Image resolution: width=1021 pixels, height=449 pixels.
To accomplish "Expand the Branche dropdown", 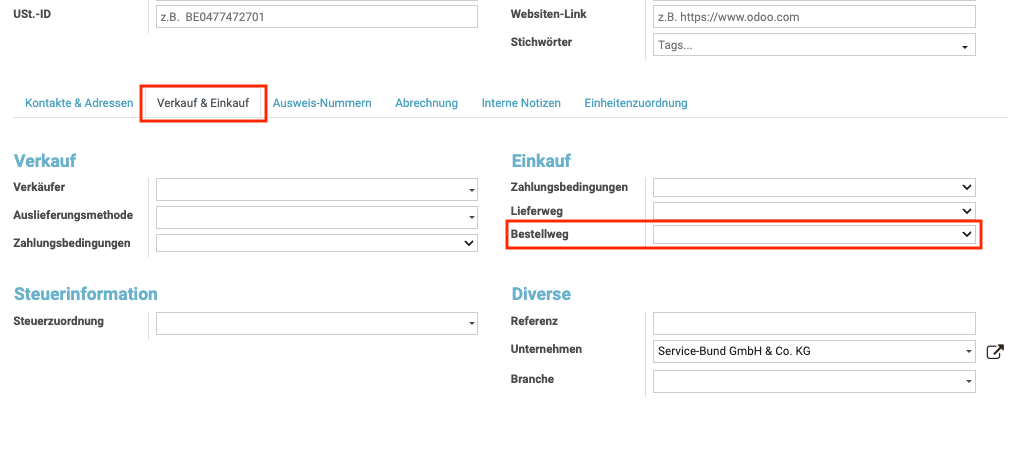I will 813,381.
